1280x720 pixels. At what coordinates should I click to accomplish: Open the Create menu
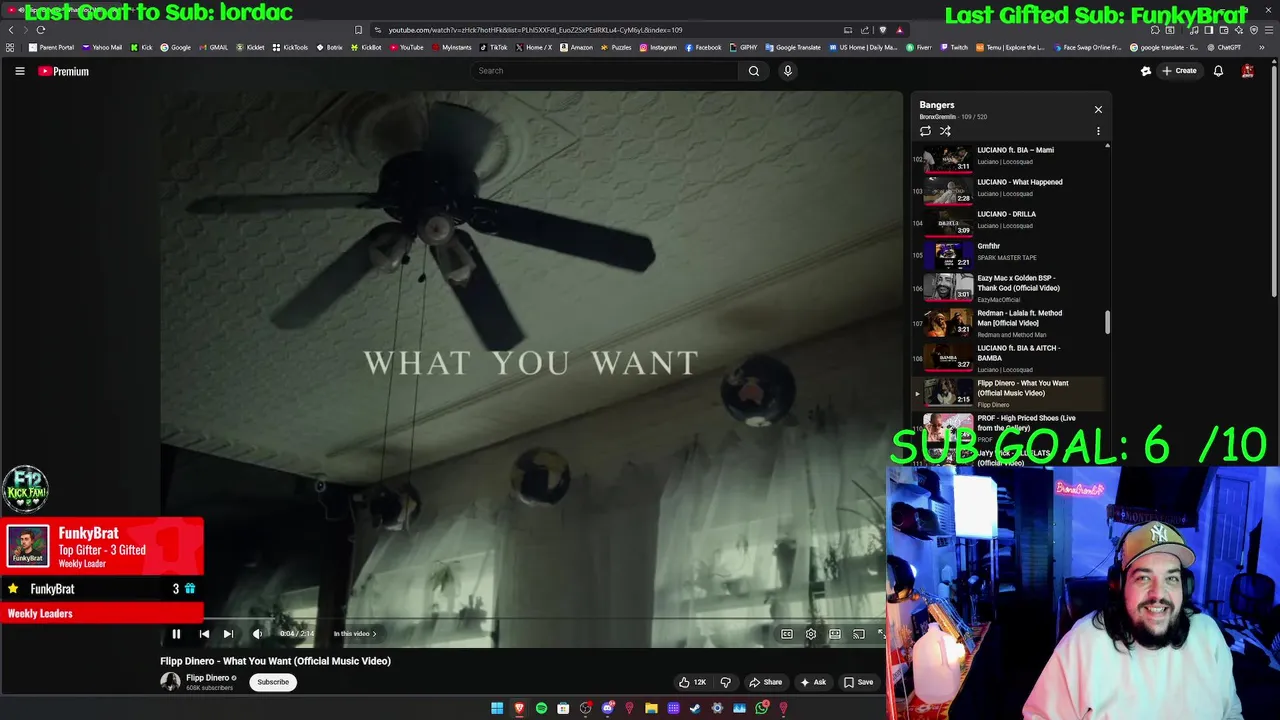[1179, 71]
